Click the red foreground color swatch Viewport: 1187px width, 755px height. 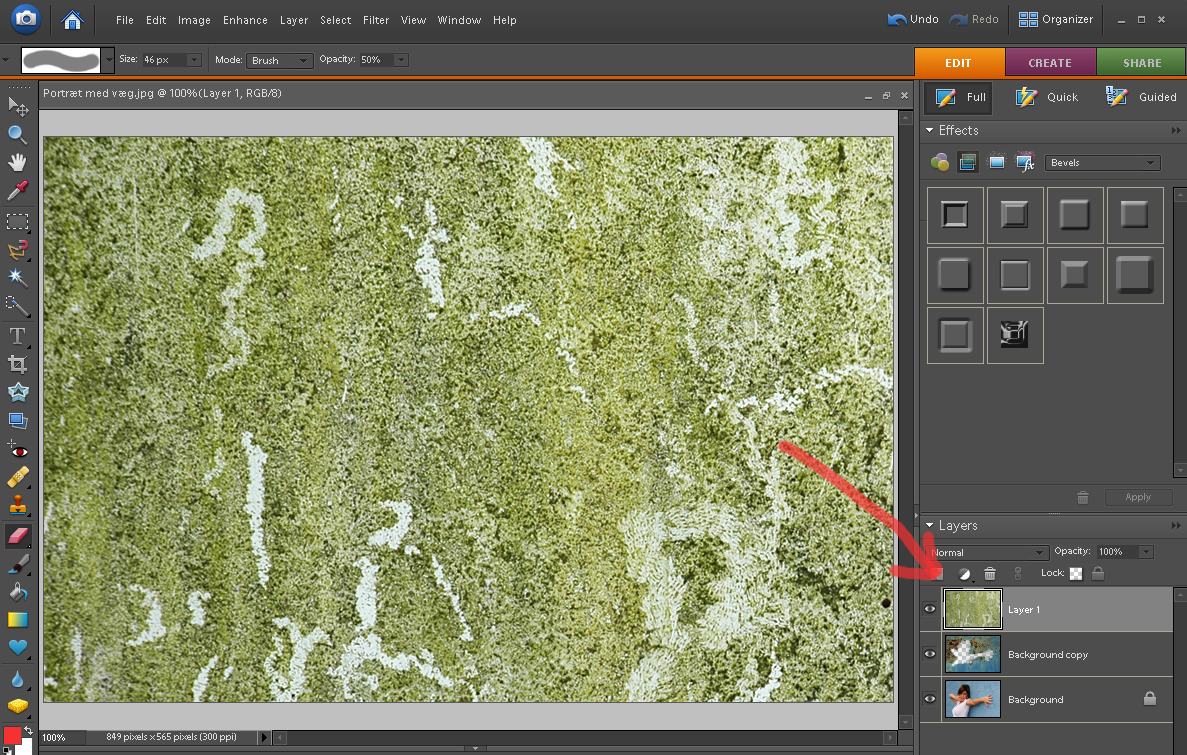[x=12, y=737]
